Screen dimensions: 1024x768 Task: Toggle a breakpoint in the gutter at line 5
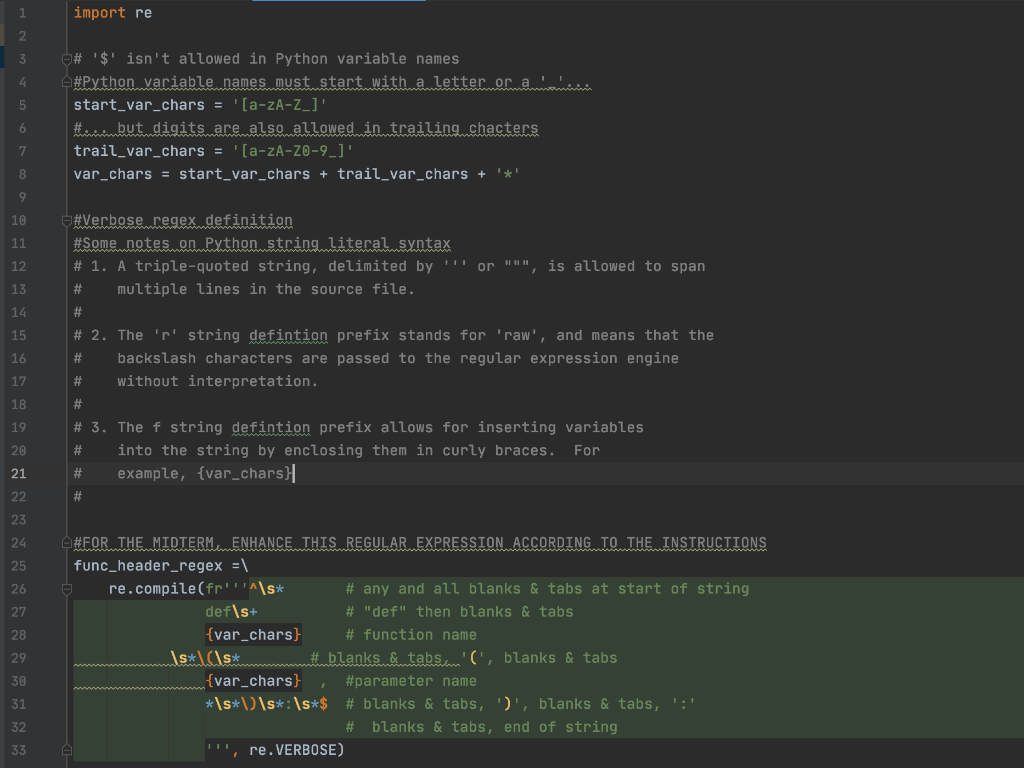45,105
